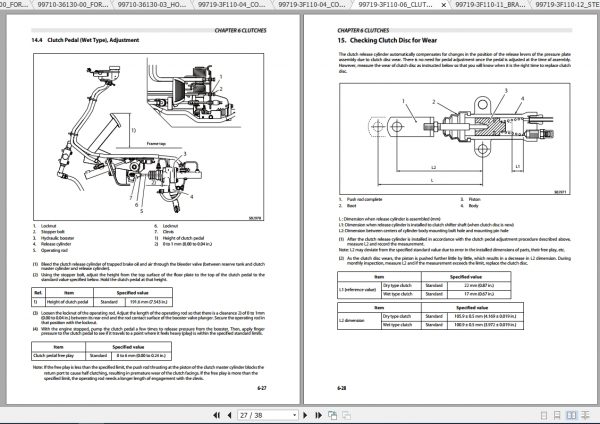Click the page number "6-28" at page bottom
This screenshot has height=424, width=600.
(342, 388)
